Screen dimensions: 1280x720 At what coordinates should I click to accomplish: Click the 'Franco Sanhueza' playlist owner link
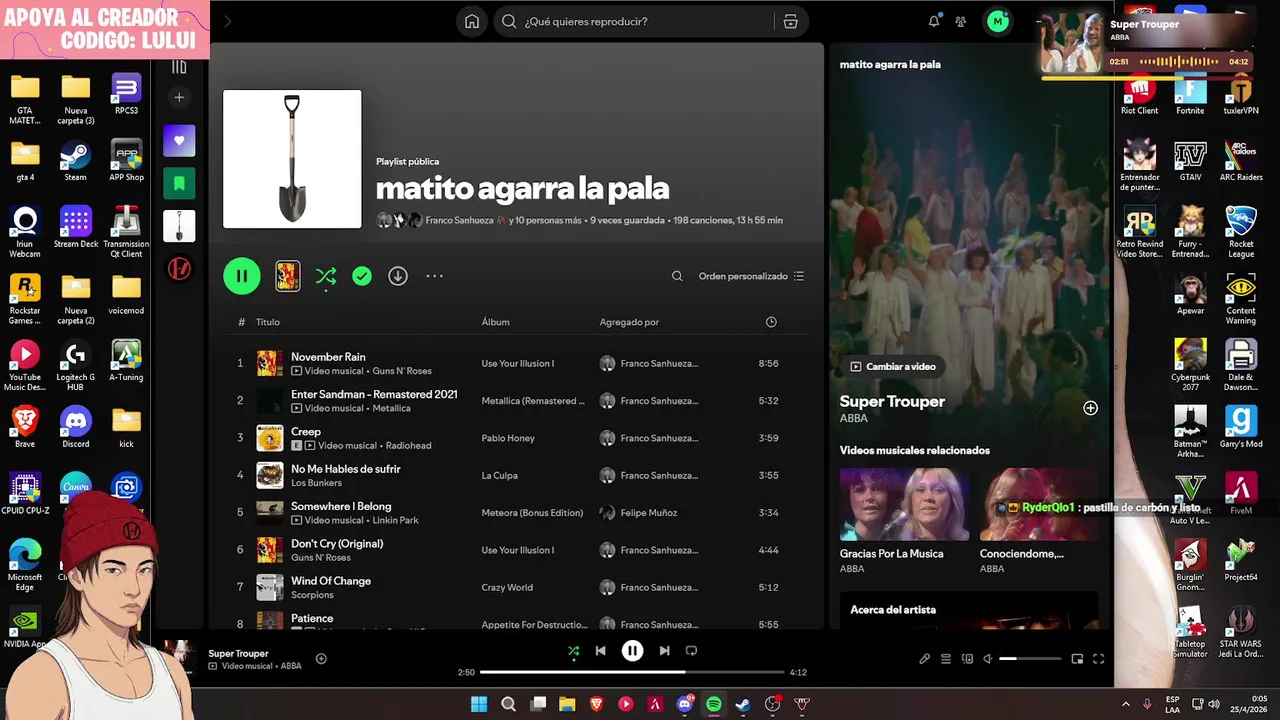pos(459,220)
